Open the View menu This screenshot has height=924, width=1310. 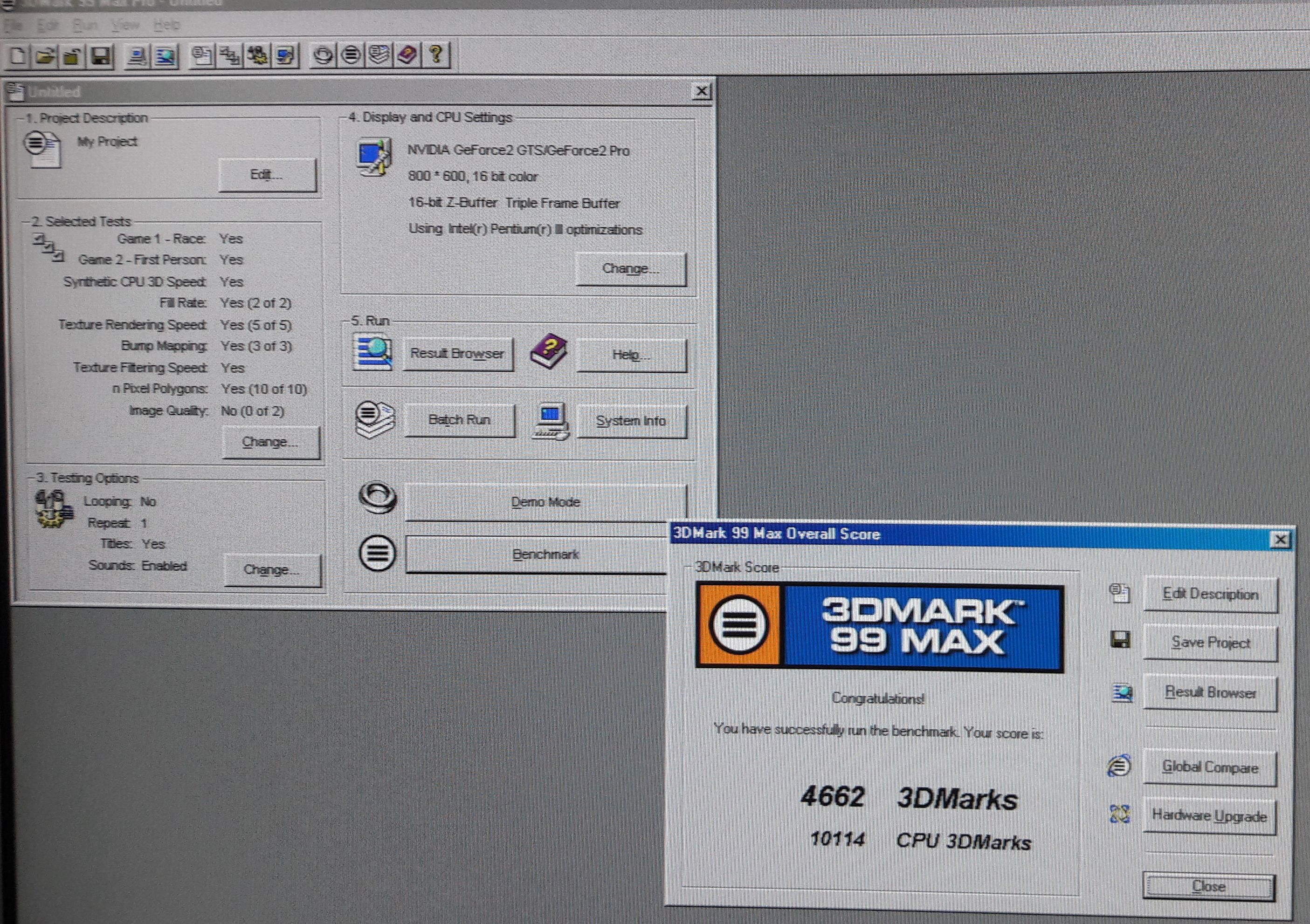tap(124, 25)
